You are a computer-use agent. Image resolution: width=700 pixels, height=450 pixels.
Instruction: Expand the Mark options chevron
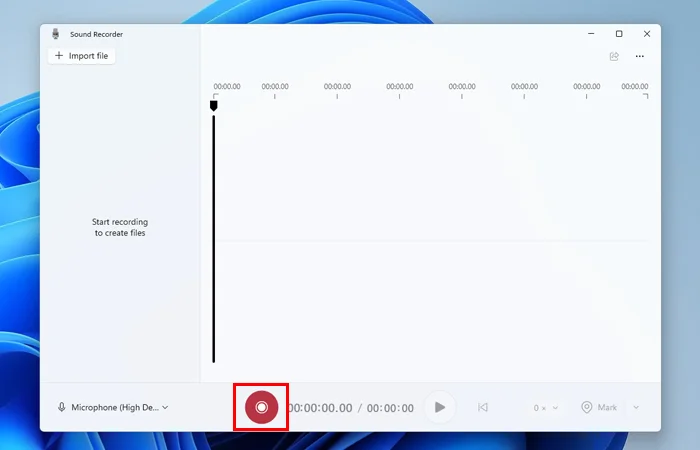(x=636, y=407)
